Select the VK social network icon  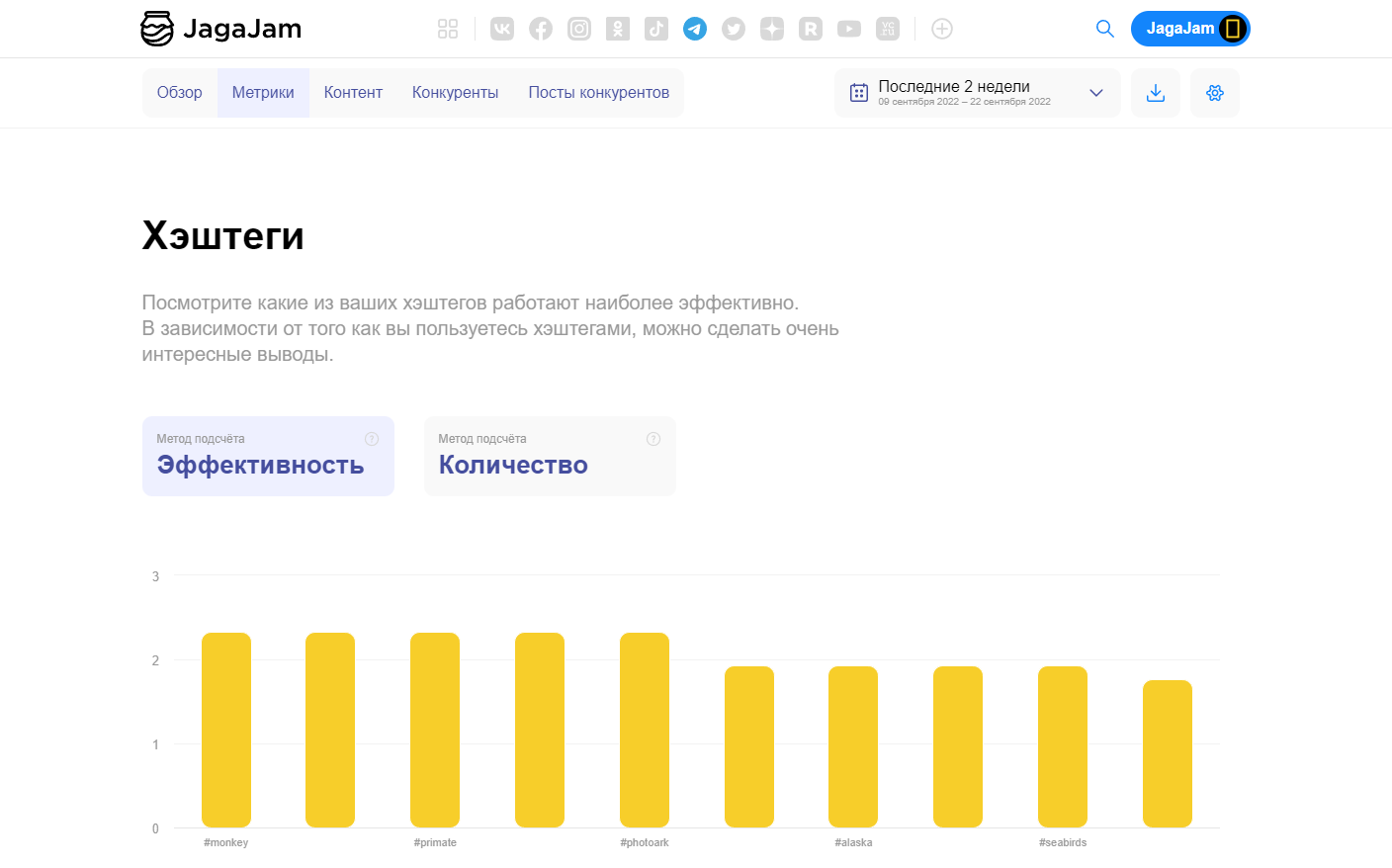(502, 29)
